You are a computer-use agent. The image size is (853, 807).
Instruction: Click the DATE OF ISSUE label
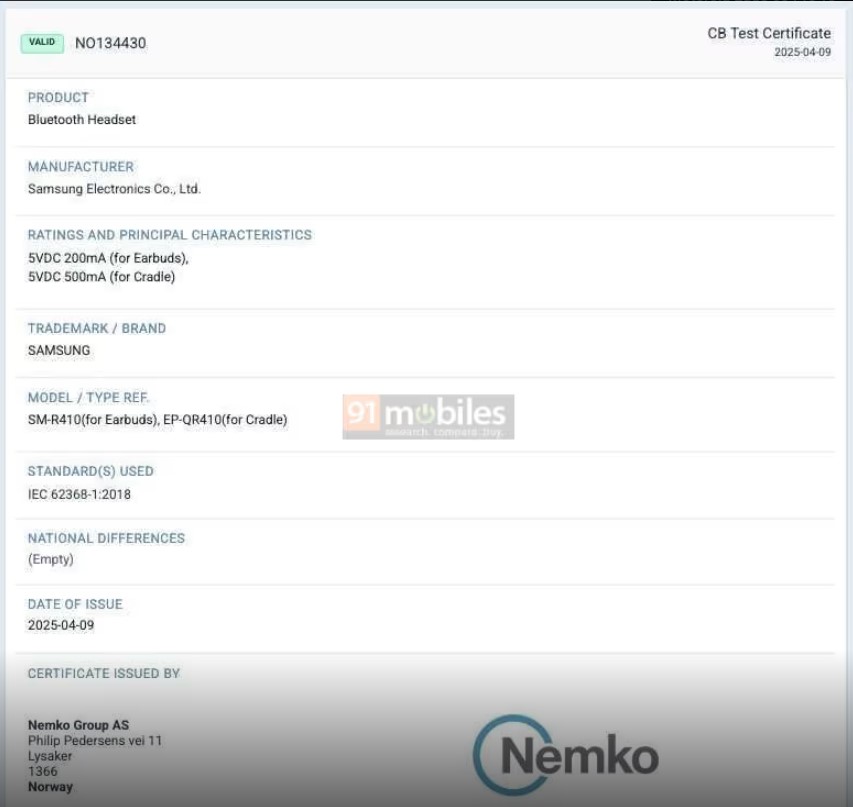[x=75, y=604]
